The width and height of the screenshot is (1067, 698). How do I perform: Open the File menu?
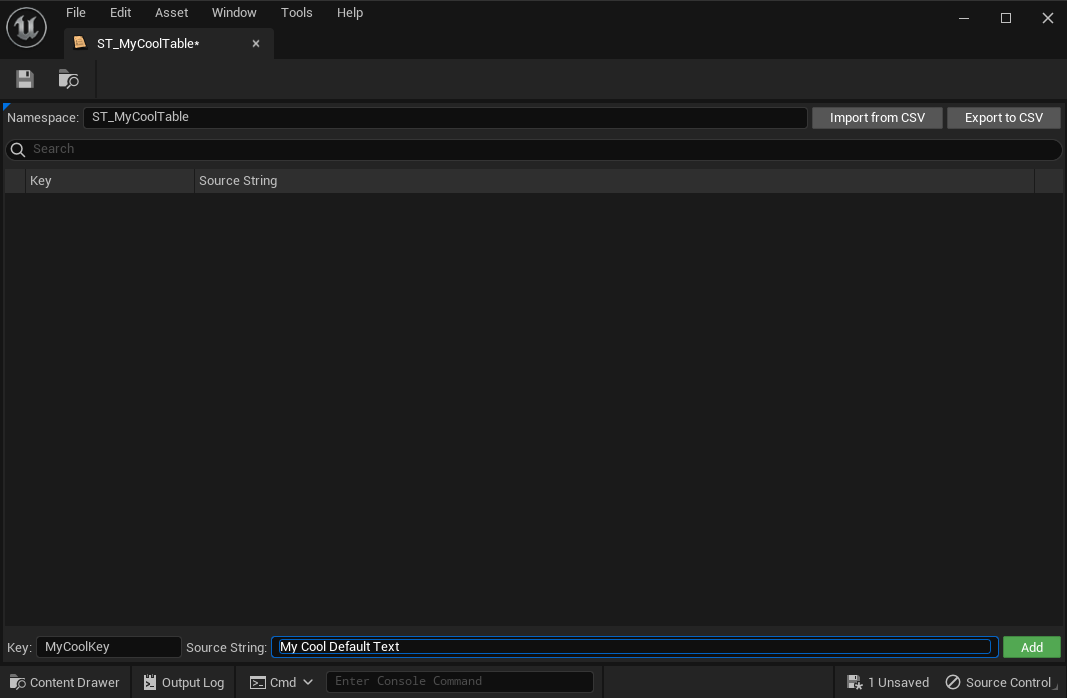[75, 13]
